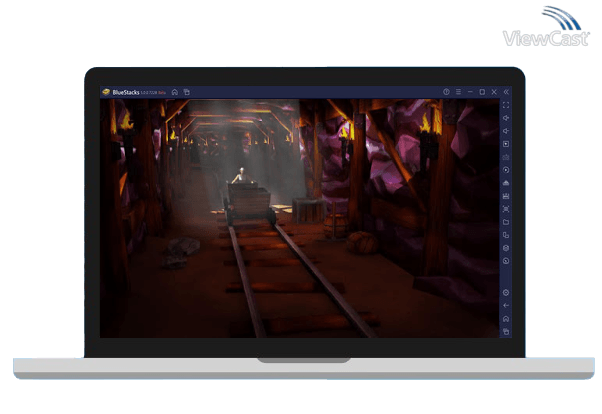The width and height of the screenshot is (602, 414).
Task: Open game controls keyboard icon
Action: [506, 157]
